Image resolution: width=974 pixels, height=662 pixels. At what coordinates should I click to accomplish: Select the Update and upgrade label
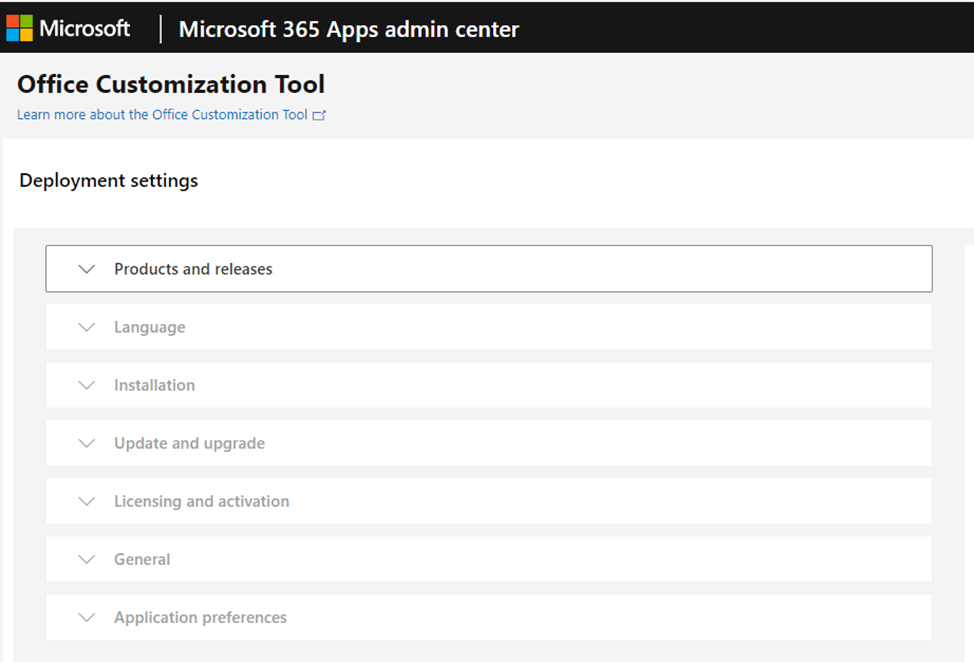pos(189,443)
